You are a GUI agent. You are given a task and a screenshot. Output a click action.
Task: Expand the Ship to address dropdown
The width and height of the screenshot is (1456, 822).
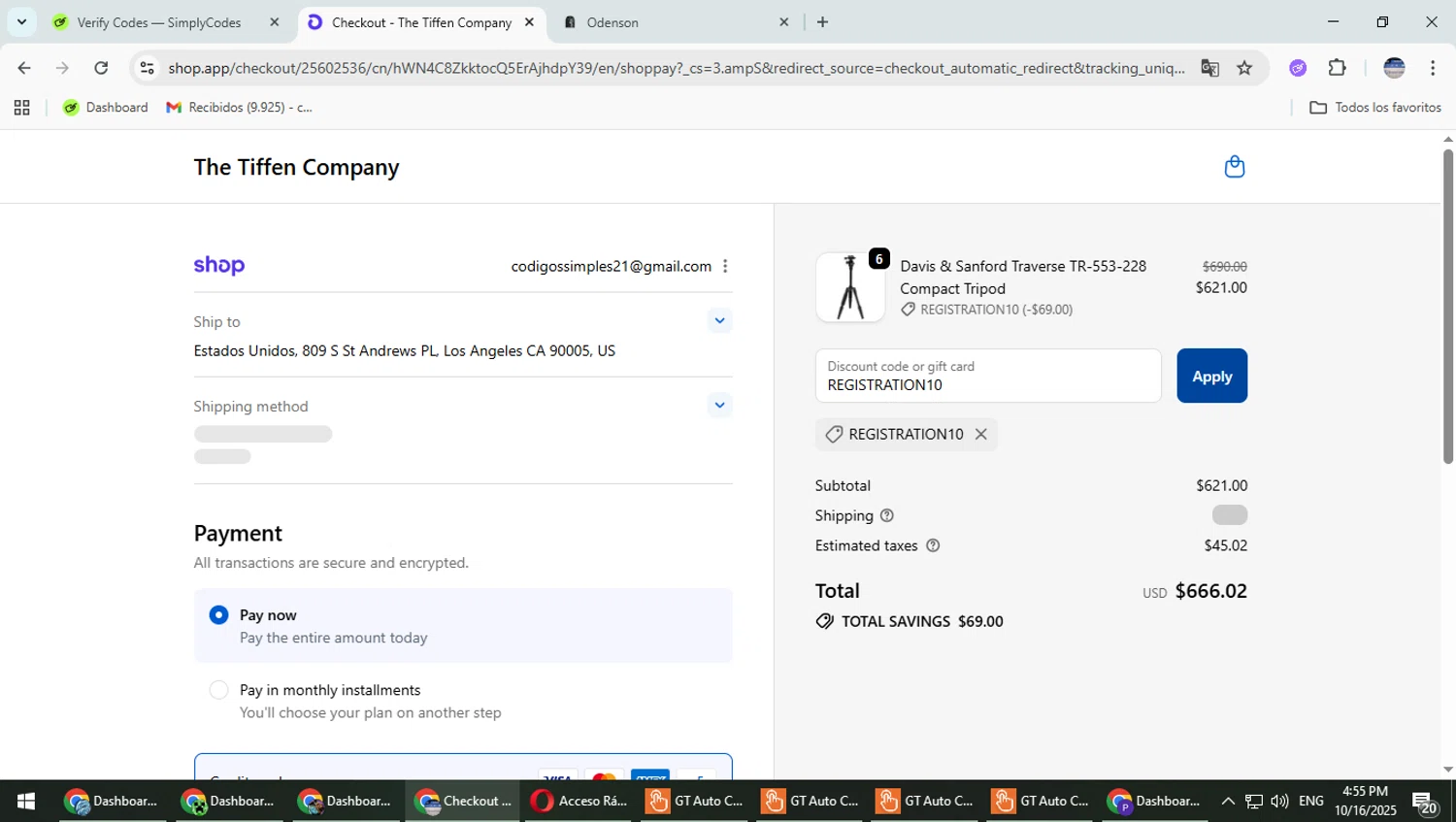pyautogui.click(x=719, y=320)
